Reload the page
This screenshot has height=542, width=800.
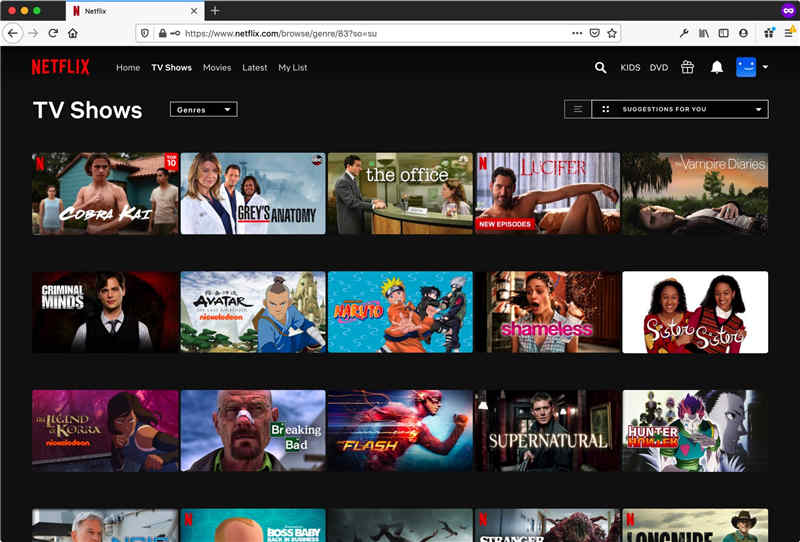(x=53, y=33)
